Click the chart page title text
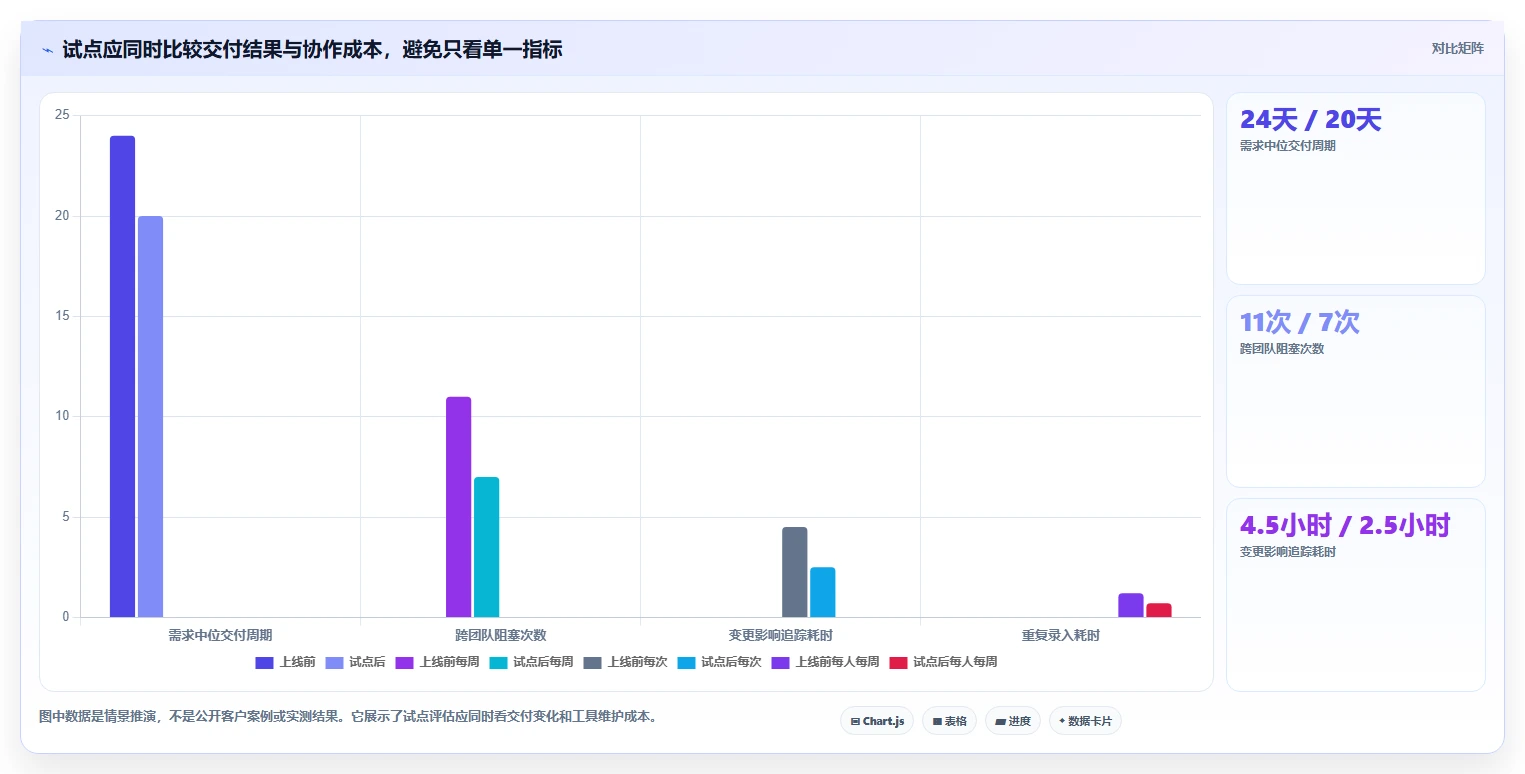 (x=312, y=49)
